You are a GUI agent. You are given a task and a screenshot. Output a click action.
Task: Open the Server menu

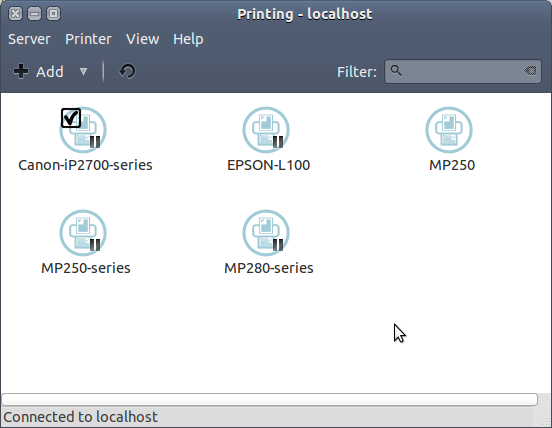pyautogui.click(x=29, y=39)
